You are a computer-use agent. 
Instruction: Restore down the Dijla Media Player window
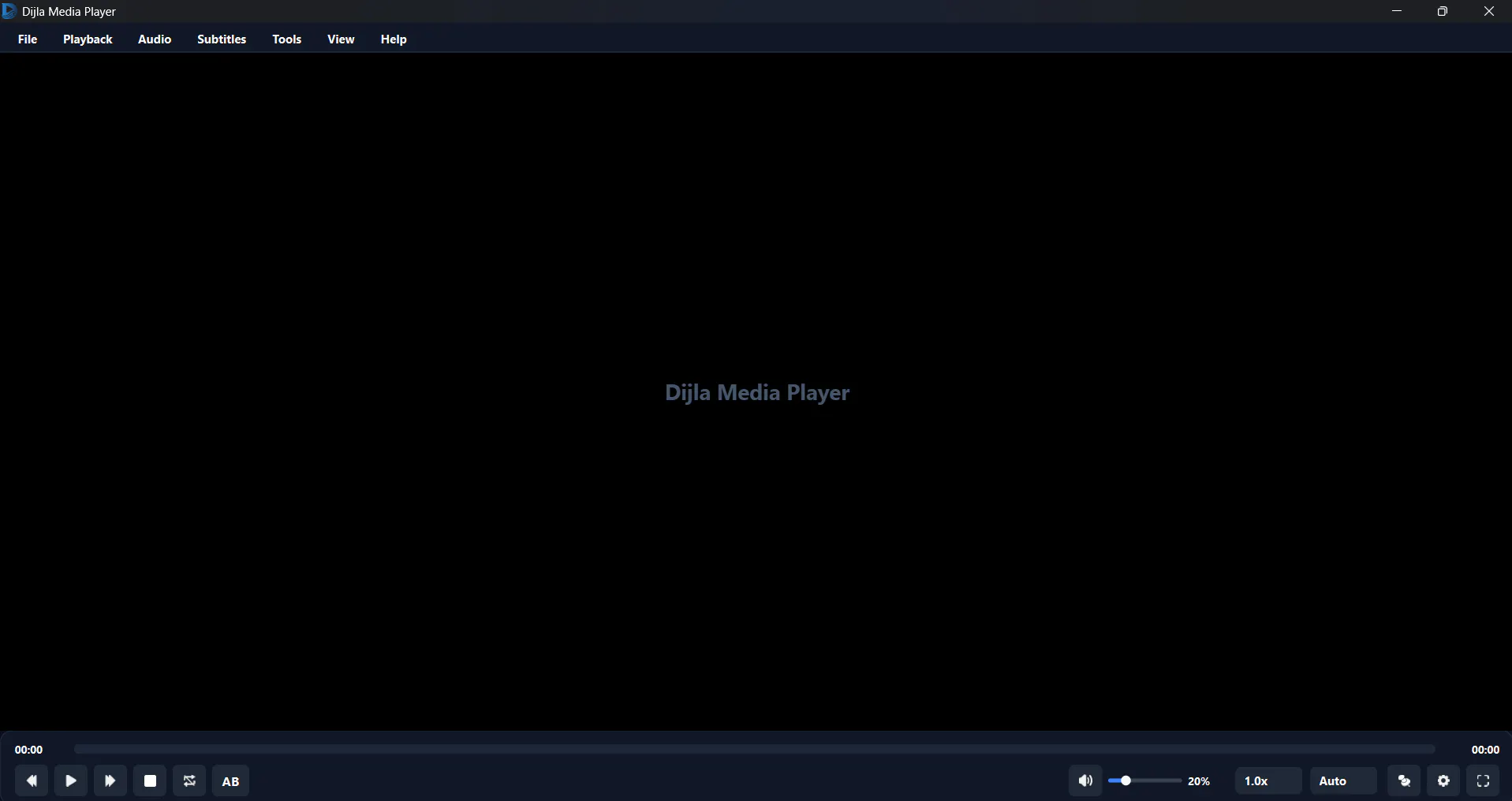click(1443, 11)
